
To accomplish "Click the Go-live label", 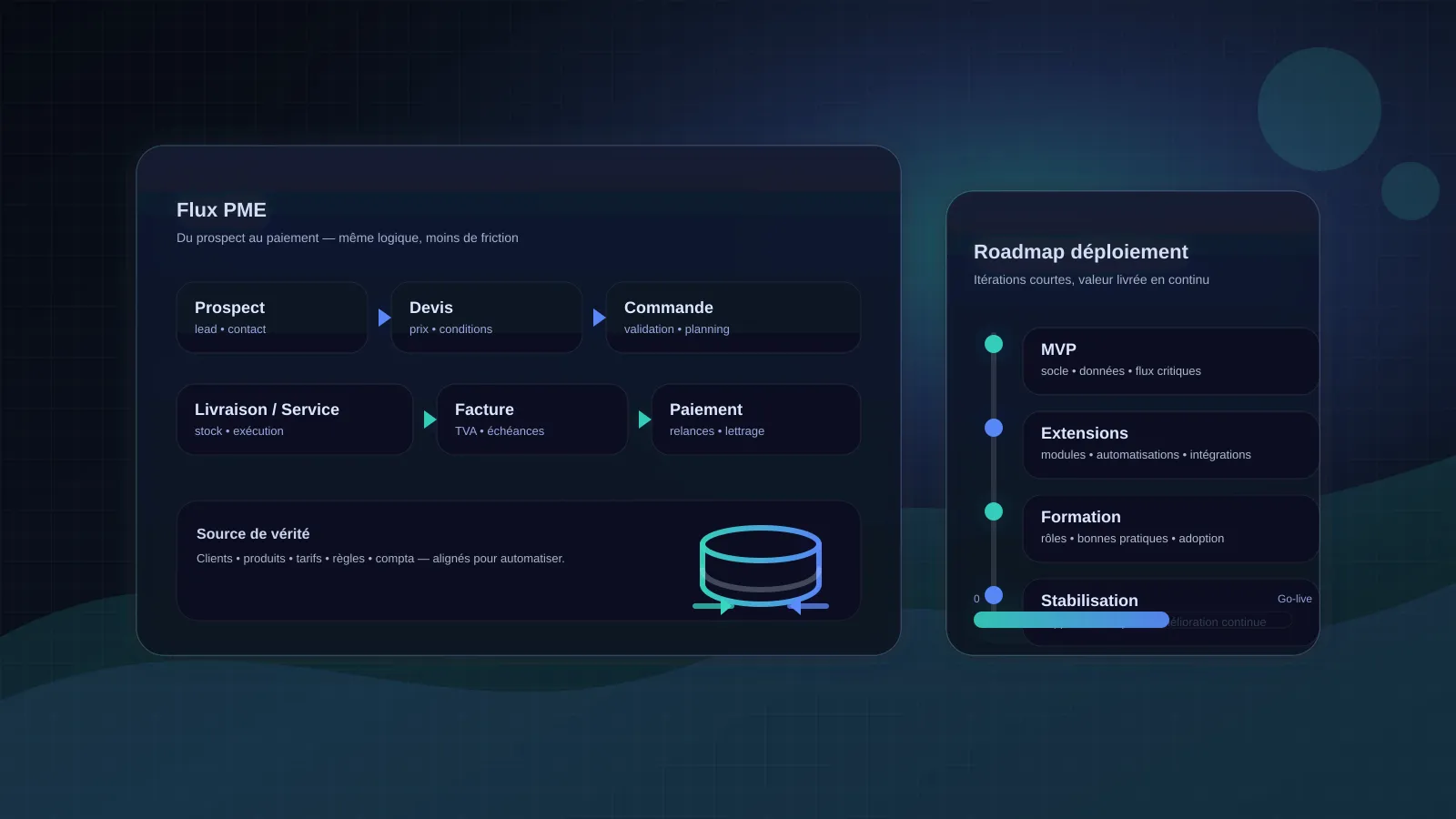I will point(1294,599).
